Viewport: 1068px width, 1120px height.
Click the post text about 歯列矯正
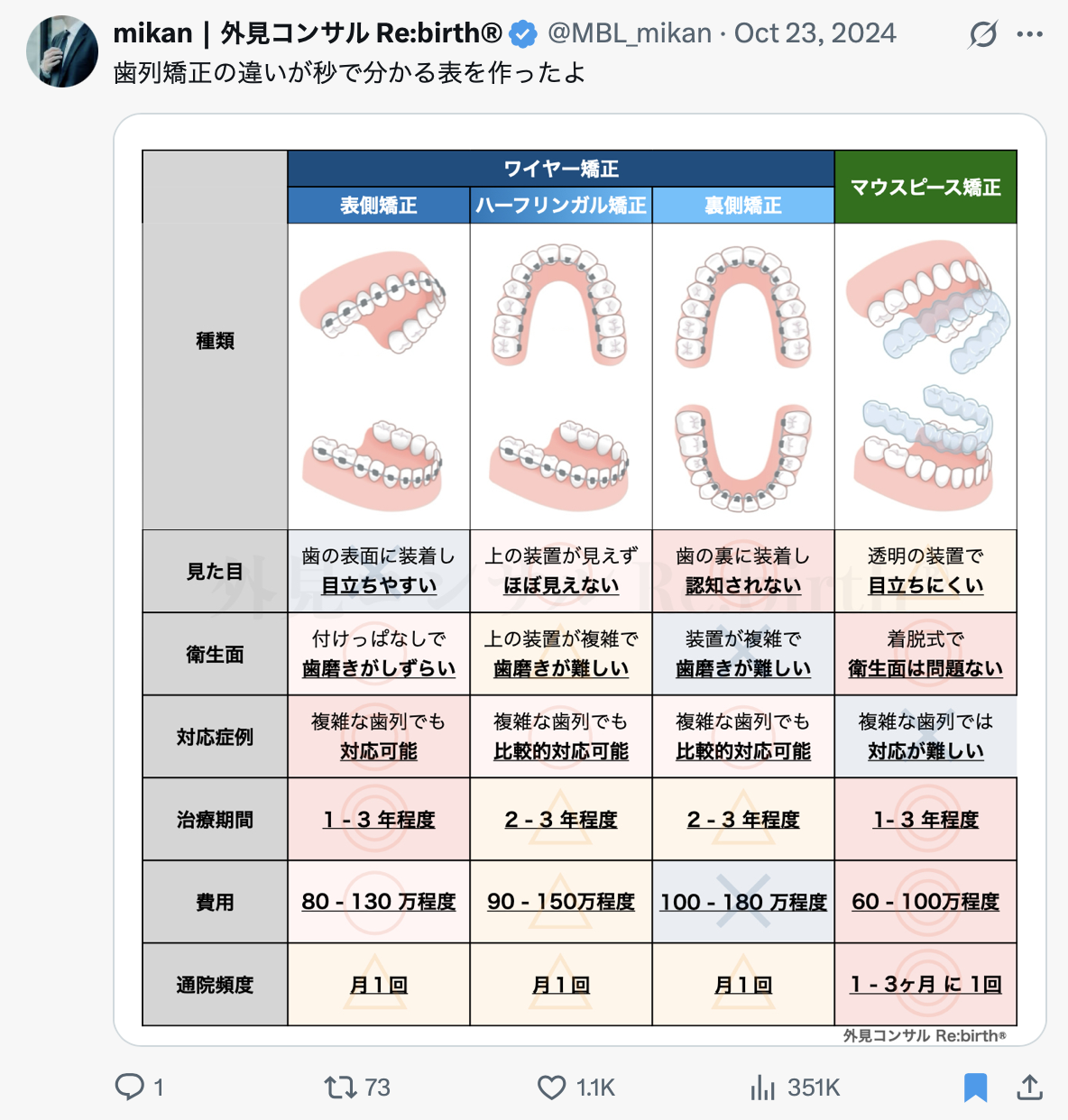350,72
